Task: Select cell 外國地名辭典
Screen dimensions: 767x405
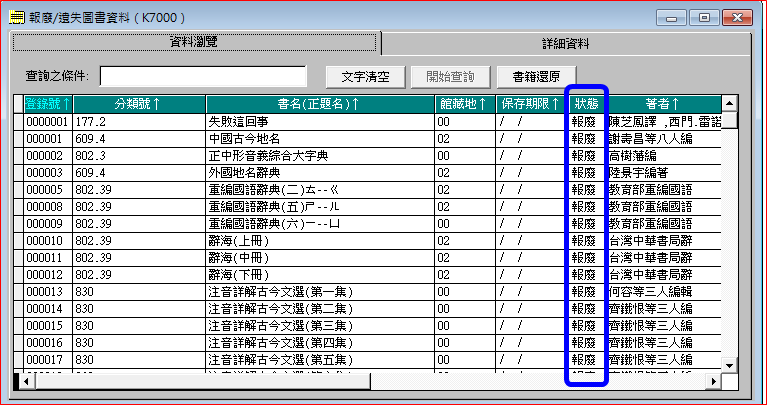Action: [x=320, y=173]
